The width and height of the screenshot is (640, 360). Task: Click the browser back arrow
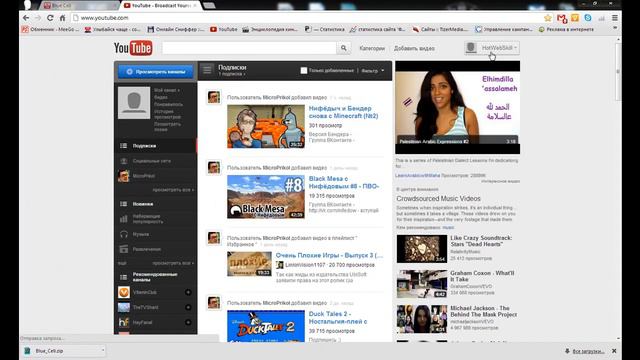click(x=26, y=18)
